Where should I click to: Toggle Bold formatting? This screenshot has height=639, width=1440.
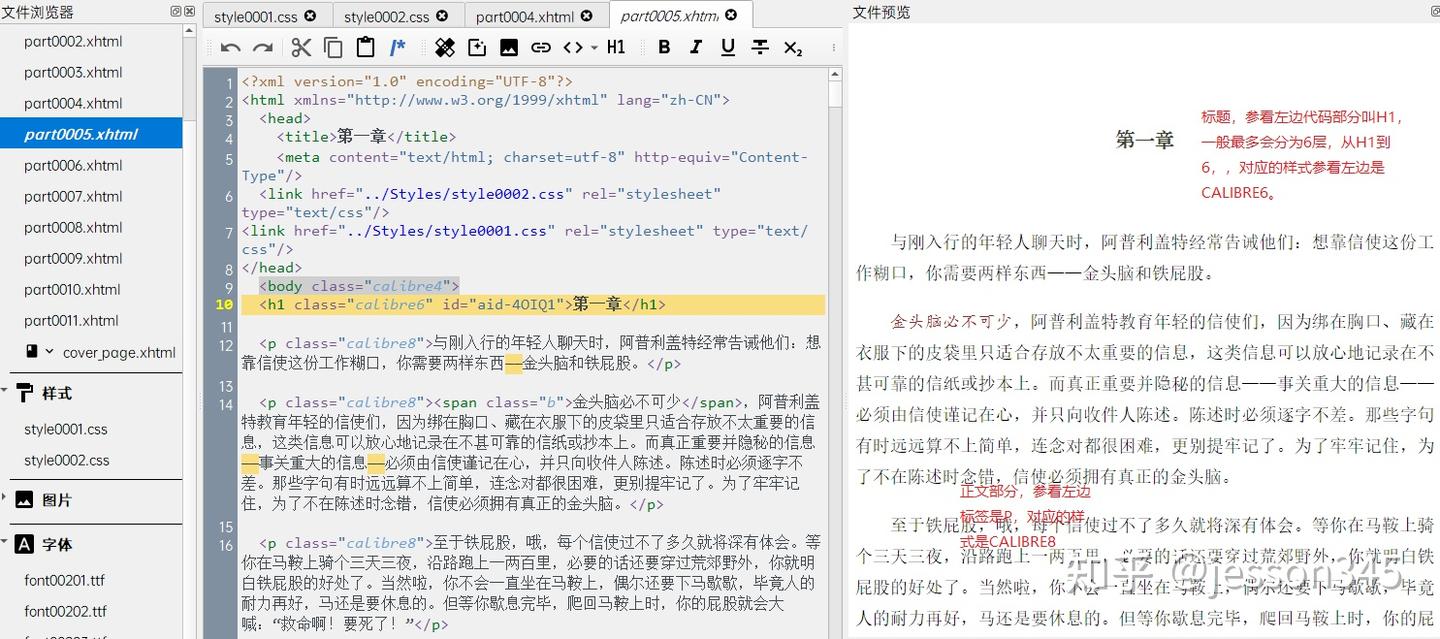pos(663,47)
